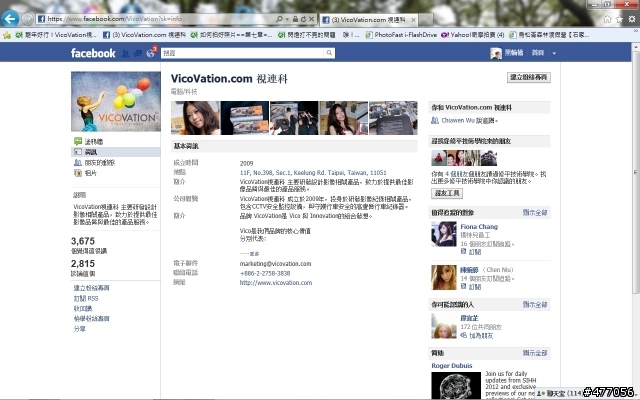Image resolution: width=640 pixels, height=400 pixels.
Task: Click 'Show all' beside the Fiona Chang section
Action: pyautogui.click(x=535, y=213)
